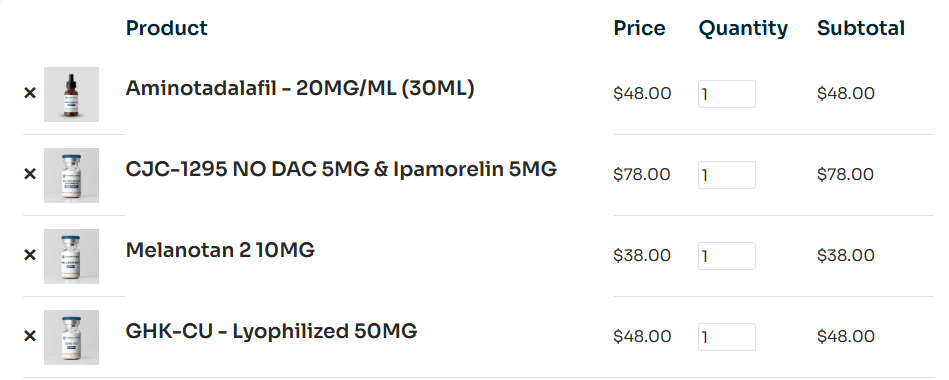Remove GHK-CU Lyophilized 50MG from cart
Screen dimensions: 949x380
coord(30,336)
